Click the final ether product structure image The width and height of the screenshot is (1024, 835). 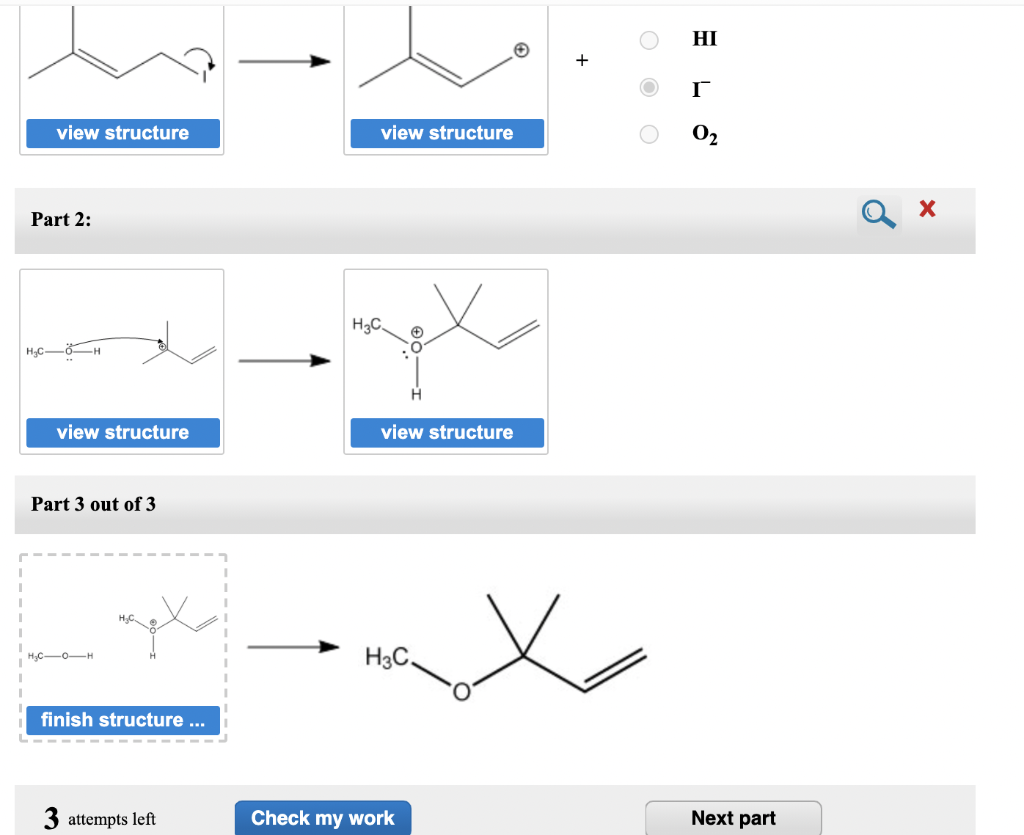point(500,650)
